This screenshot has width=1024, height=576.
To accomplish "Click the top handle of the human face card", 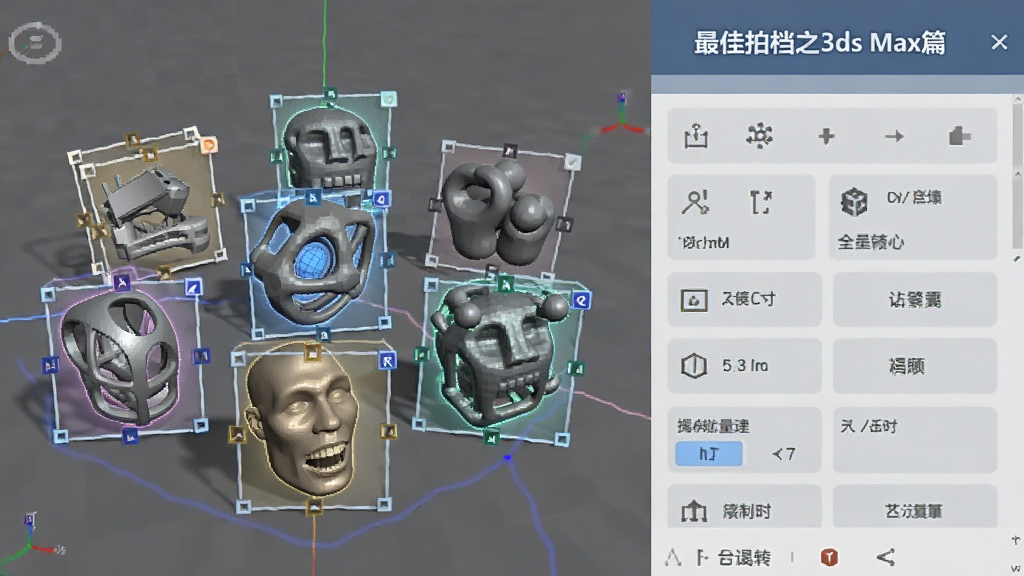I will coord(312,353).
